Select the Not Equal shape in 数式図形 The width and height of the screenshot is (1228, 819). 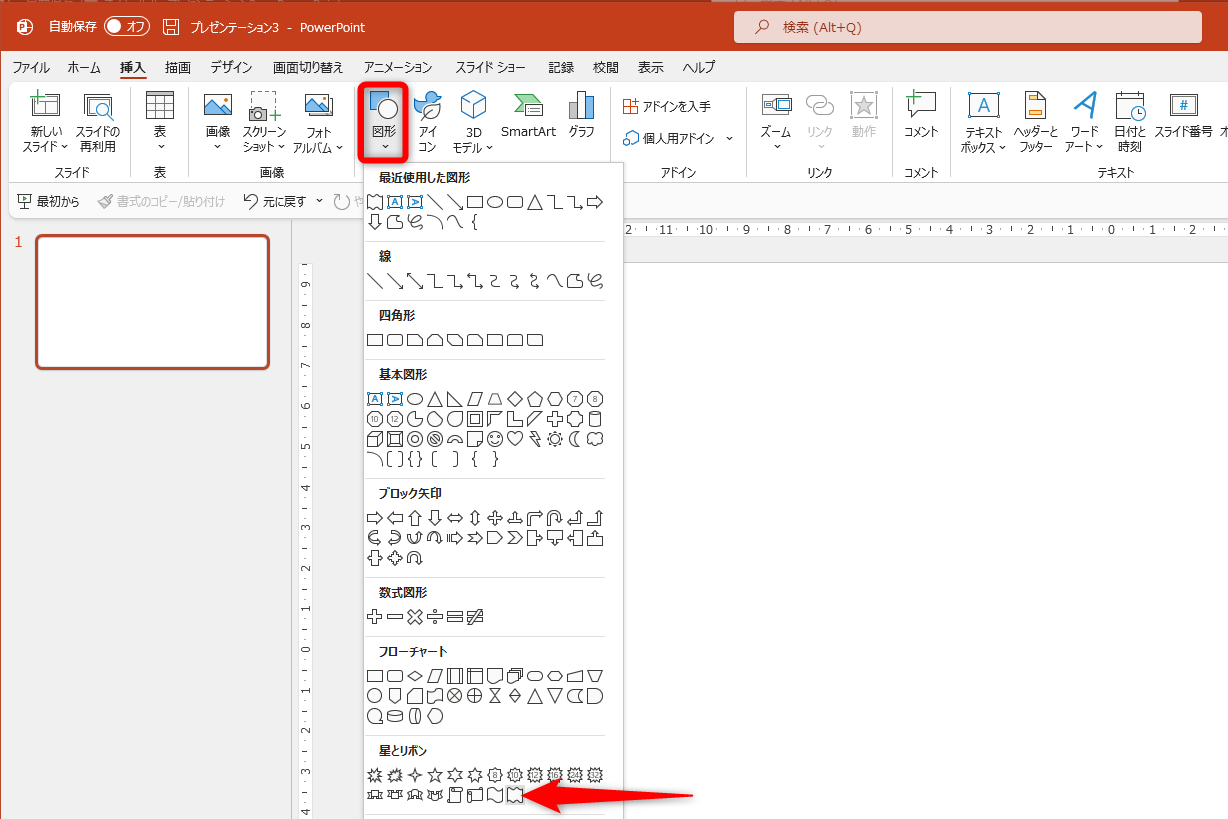coord(475,617)
